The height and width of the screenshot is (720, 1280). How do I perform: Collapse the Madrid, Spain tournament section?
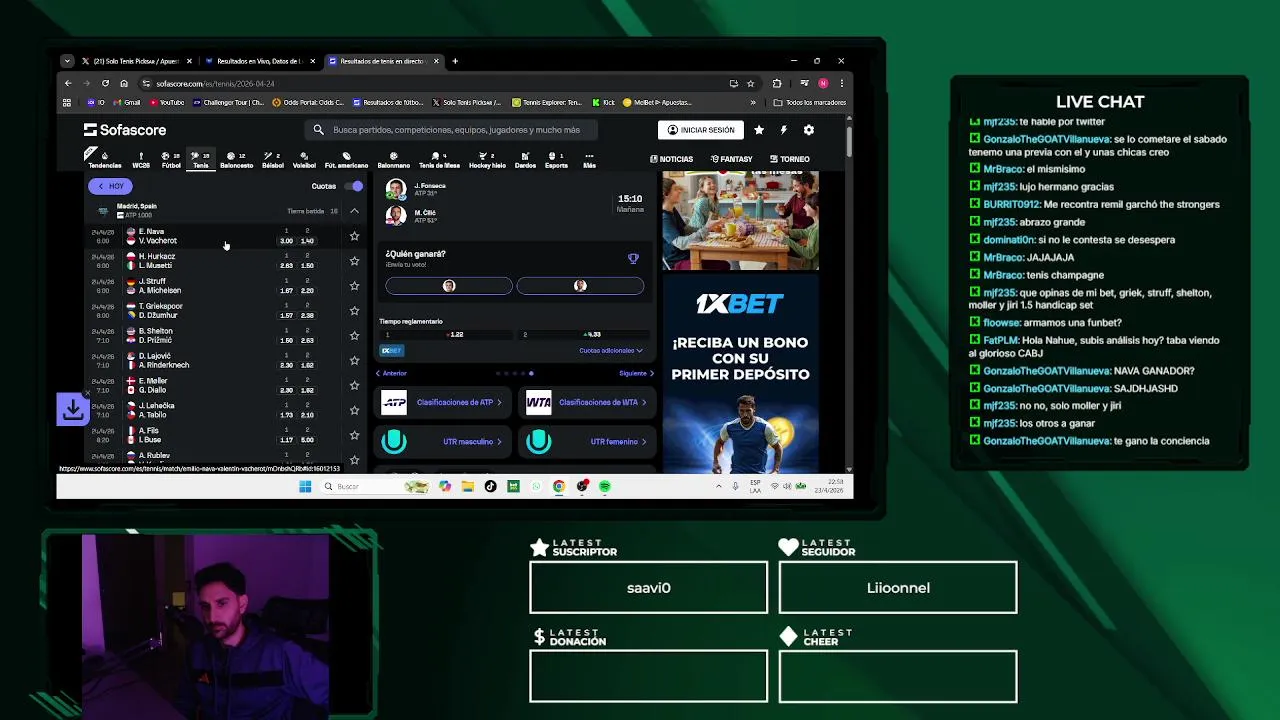click(x=354, y=211)
